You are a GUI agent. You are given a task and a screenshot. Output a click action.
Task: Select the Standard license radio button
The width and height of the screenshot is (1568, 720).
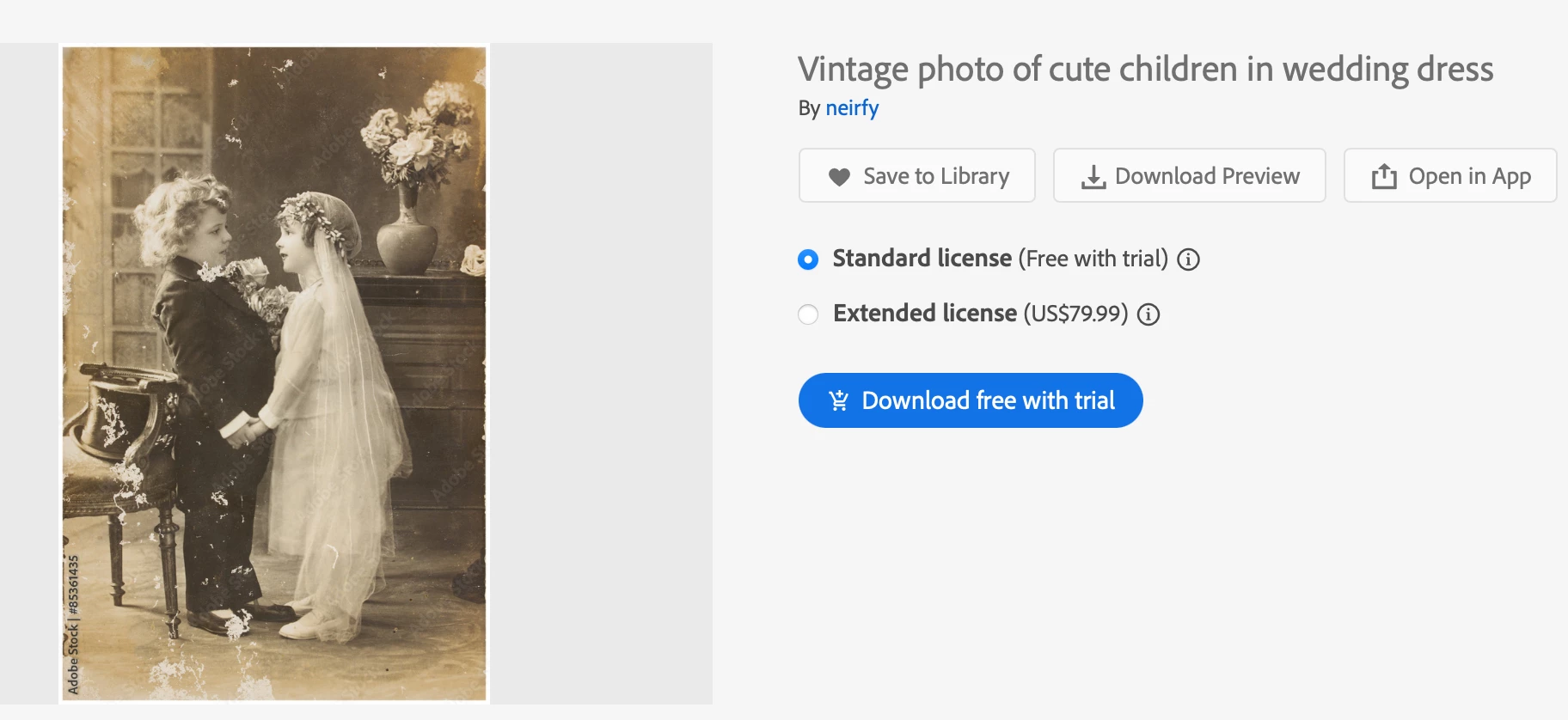(x=808, y=259)
